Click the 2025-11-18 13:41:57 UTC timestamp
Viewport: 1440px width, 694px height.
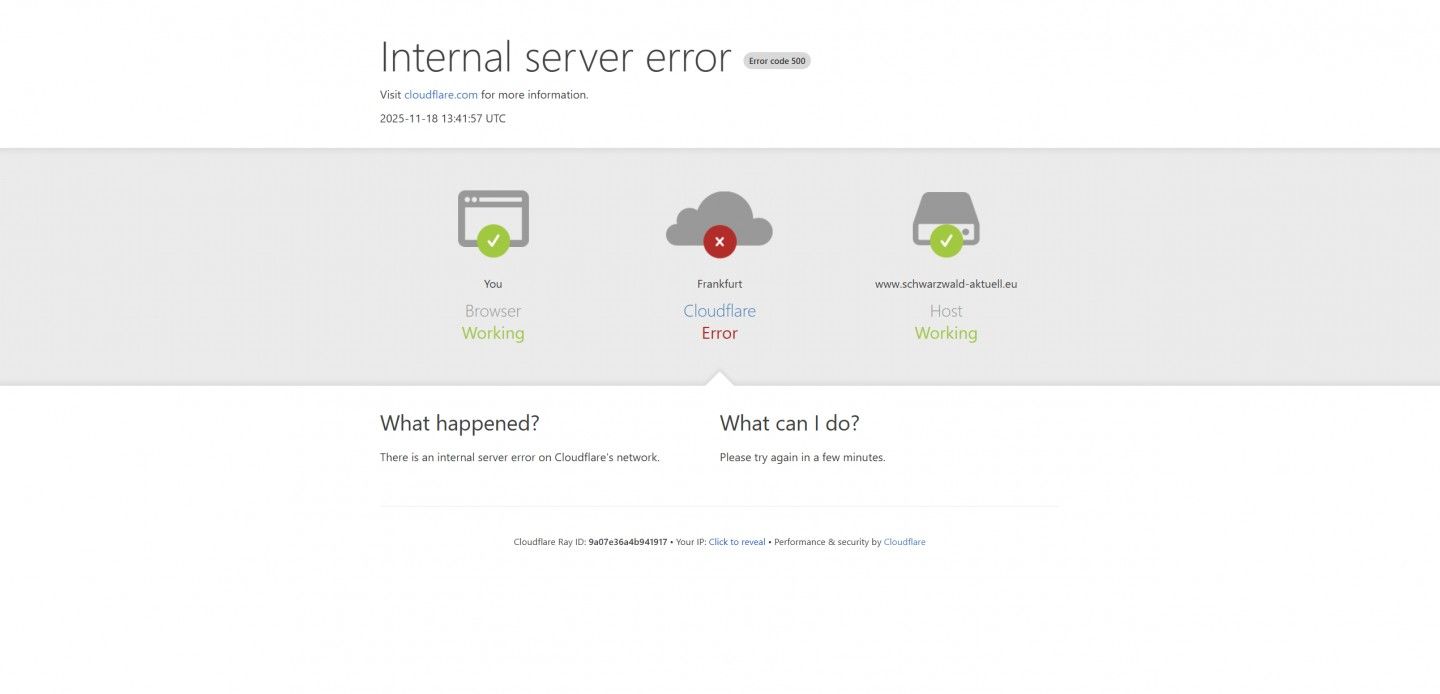pyautogui.click(x=443, y=118)
